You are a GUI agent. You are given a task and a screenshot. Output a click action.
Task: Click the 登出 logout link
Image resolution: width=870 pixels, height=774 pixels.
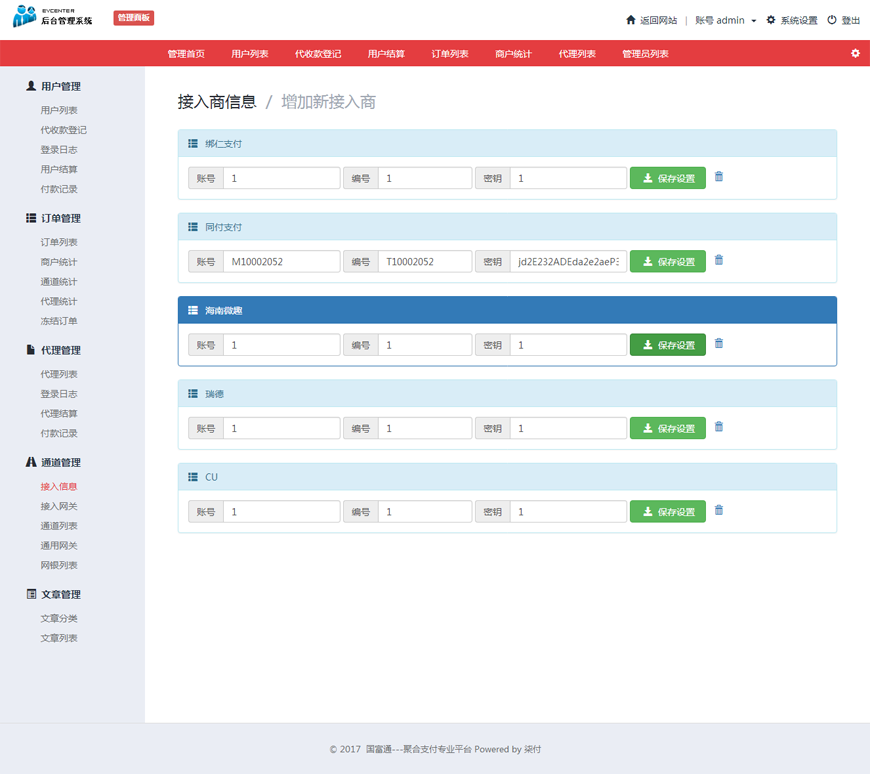851,21
